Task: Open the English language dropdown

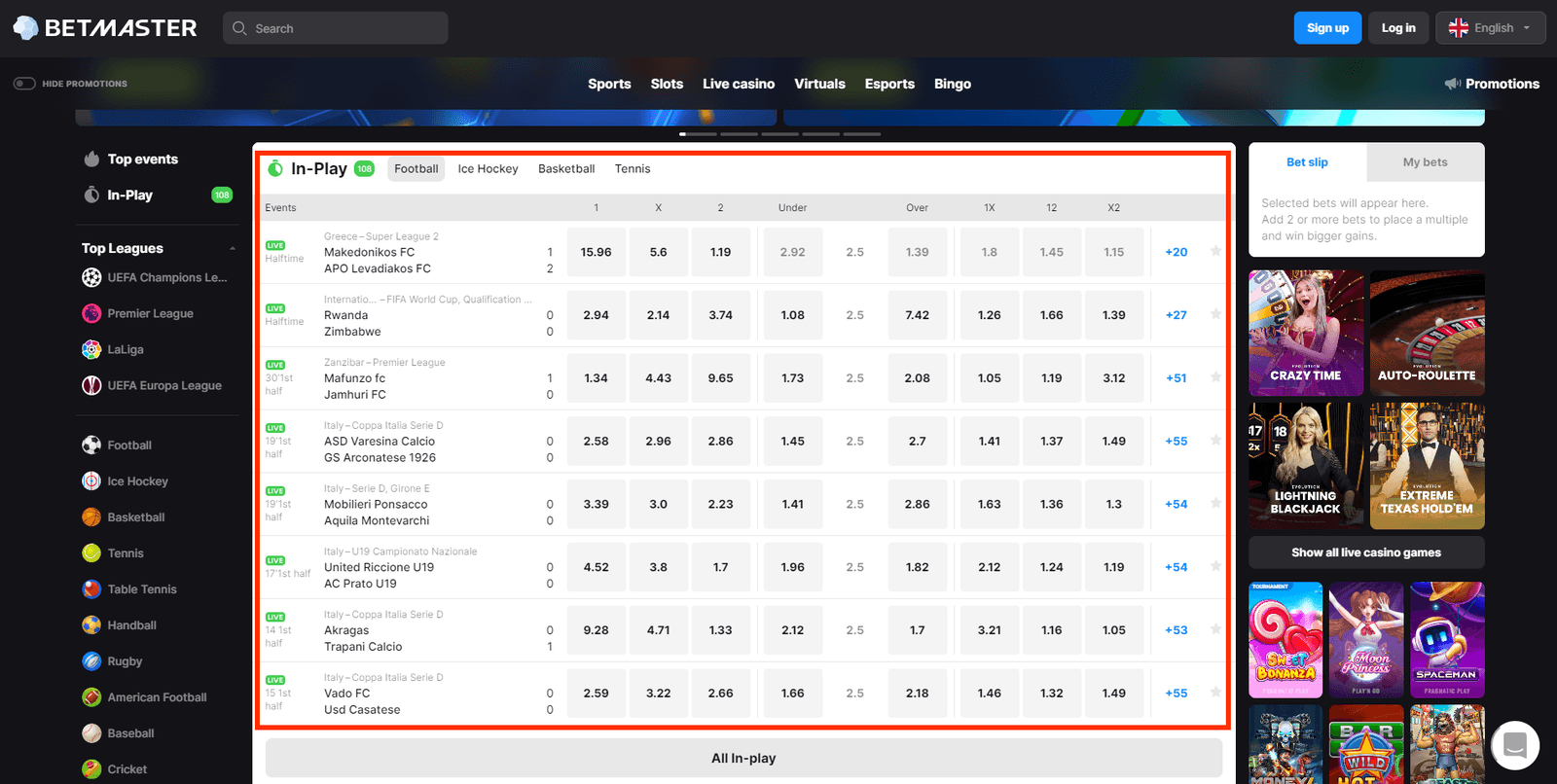Action: click(1491, 28)
